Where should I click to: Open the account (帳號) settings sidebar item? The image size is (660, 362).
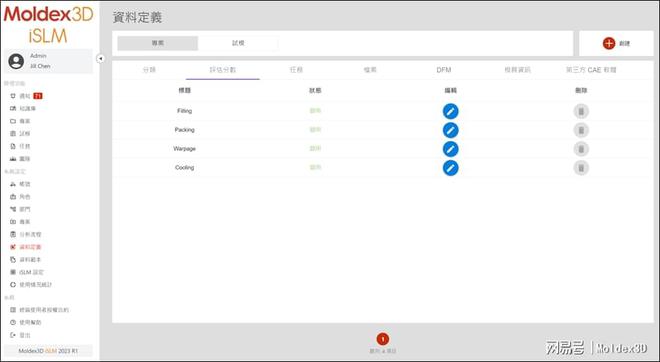pos(20,184)
